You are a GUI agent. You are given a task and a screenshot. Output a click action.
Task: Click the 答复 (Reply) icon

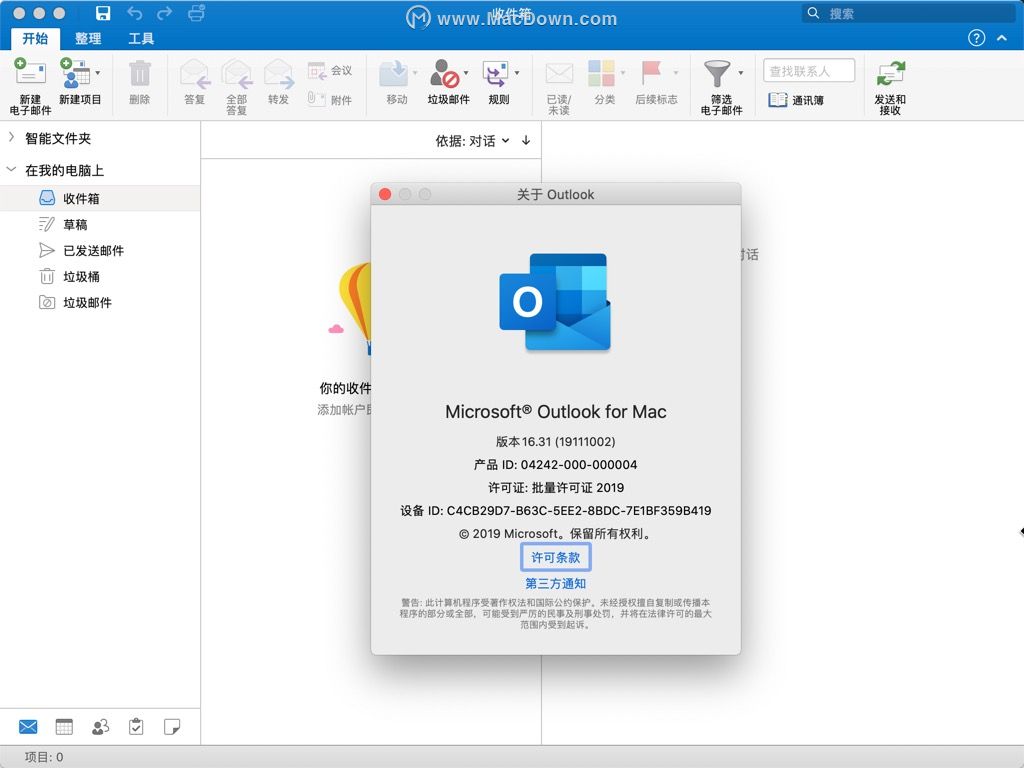[x=195, y=73]
